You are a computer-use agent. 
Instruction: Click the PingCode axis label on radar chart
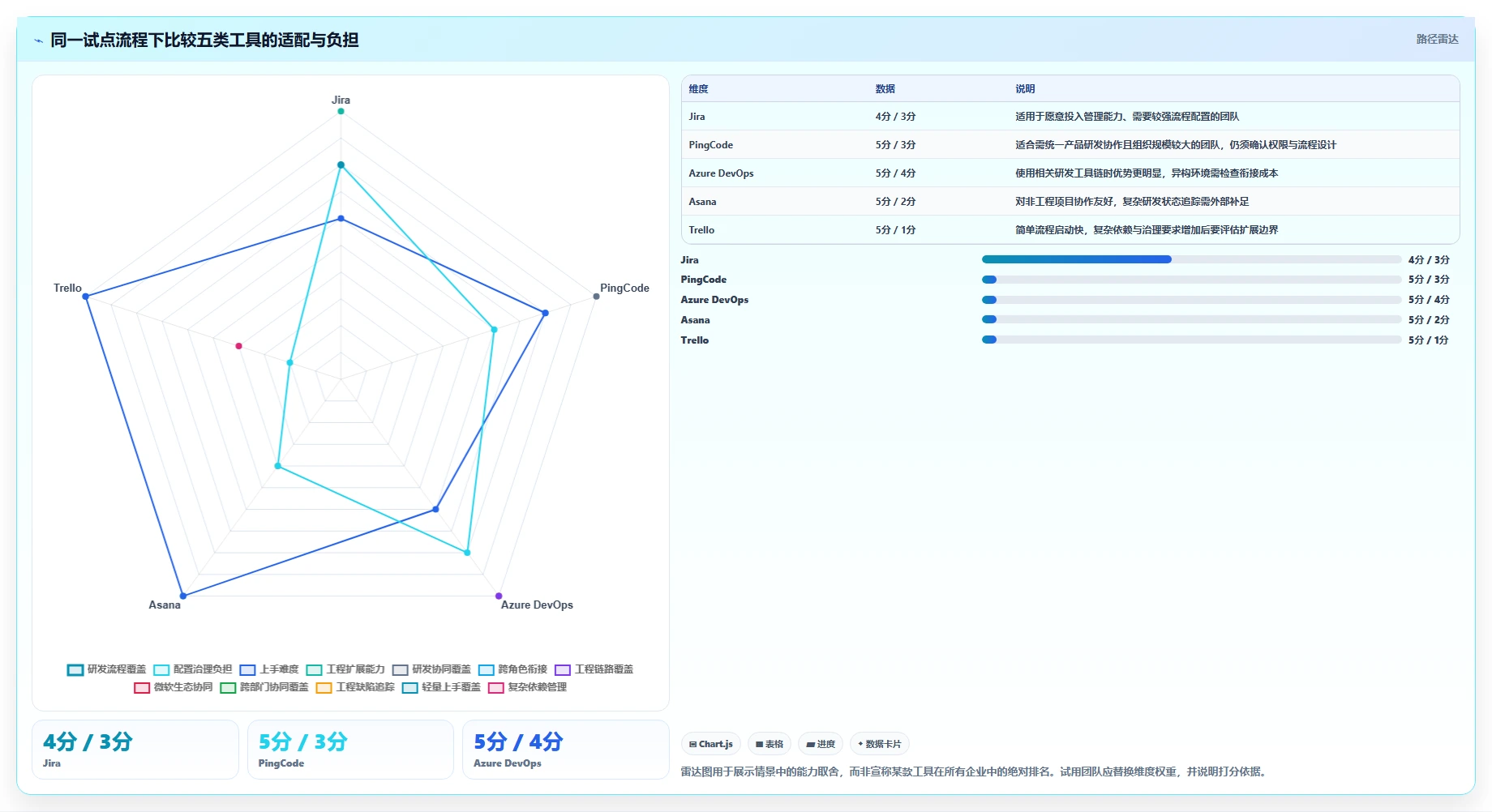coord(624,288)
